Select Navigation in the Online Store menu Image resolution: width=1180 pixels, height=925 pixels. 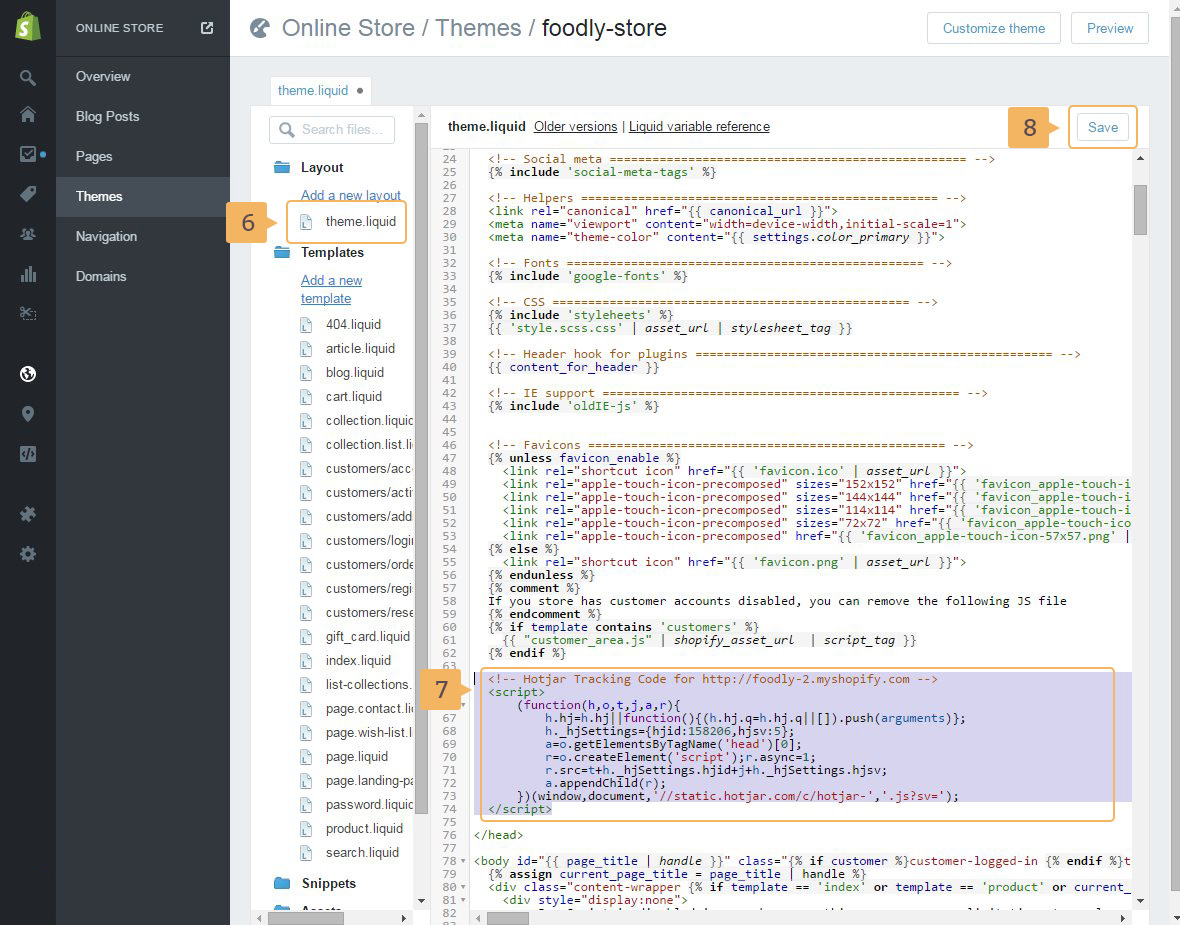pos(106,236)
